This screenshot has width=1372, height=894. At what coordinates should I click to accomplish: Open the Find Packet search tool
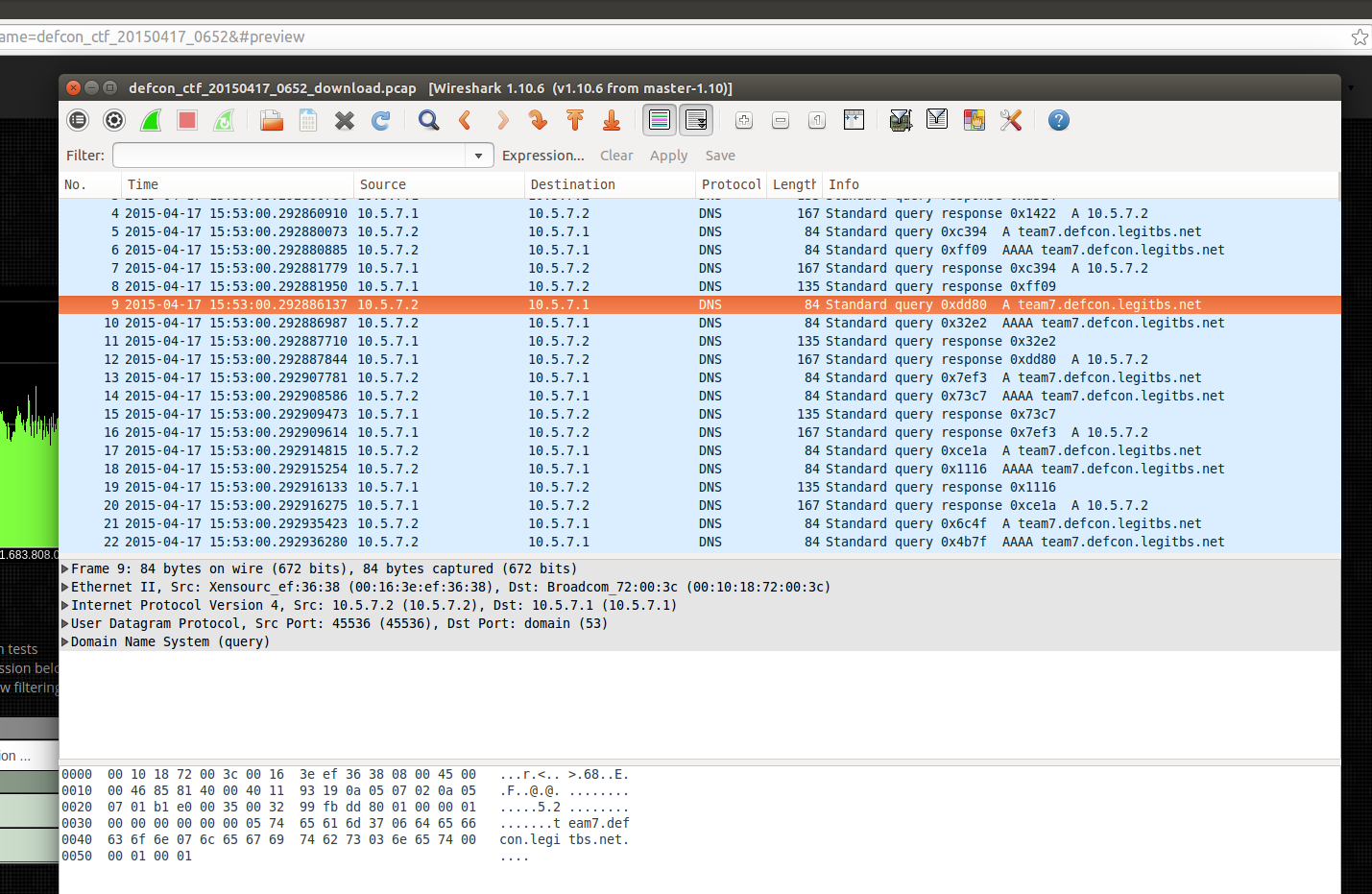click(x=428, y=120)
